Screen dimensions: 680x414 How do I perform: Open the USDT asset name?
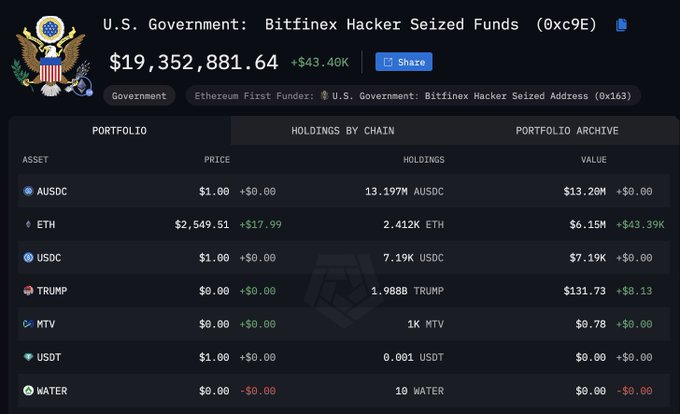[x=49, y=357]
